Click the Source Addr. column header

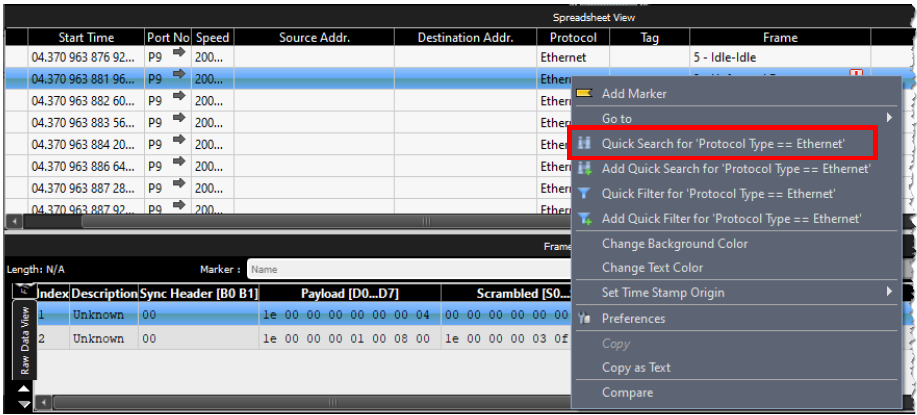point(314,37)
